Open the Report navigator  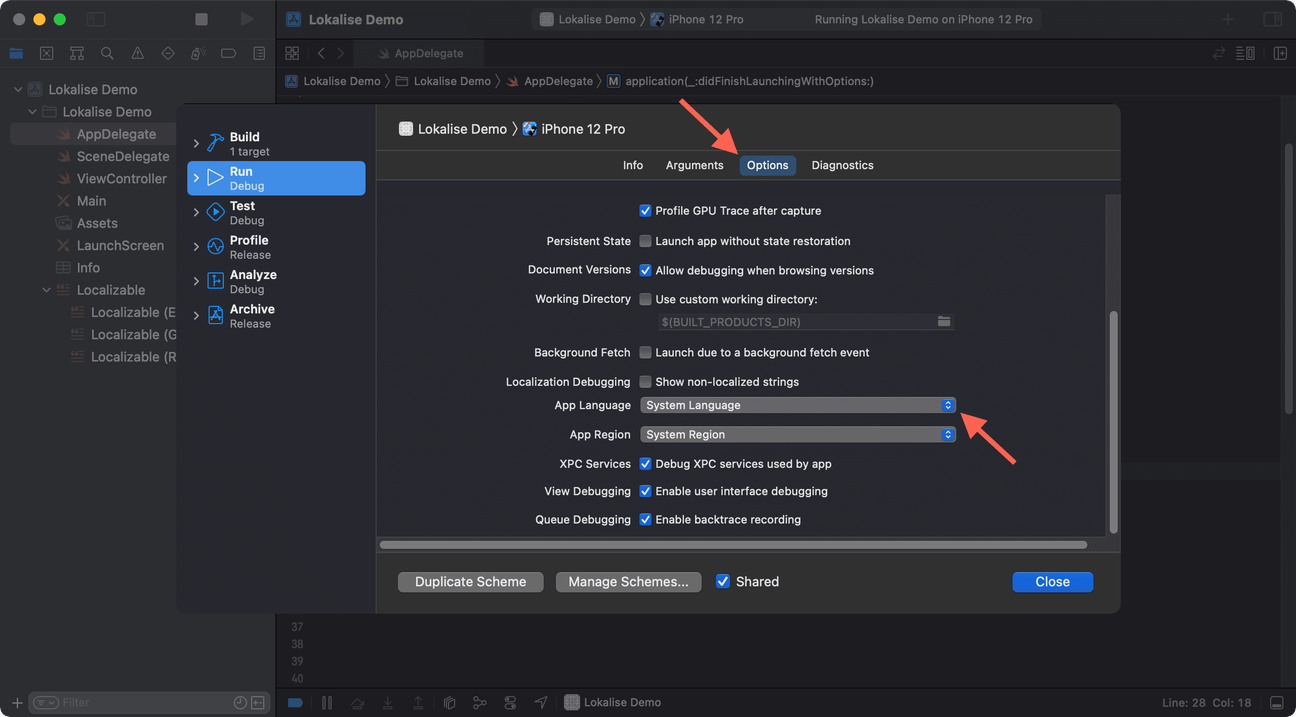coord(259,53)
